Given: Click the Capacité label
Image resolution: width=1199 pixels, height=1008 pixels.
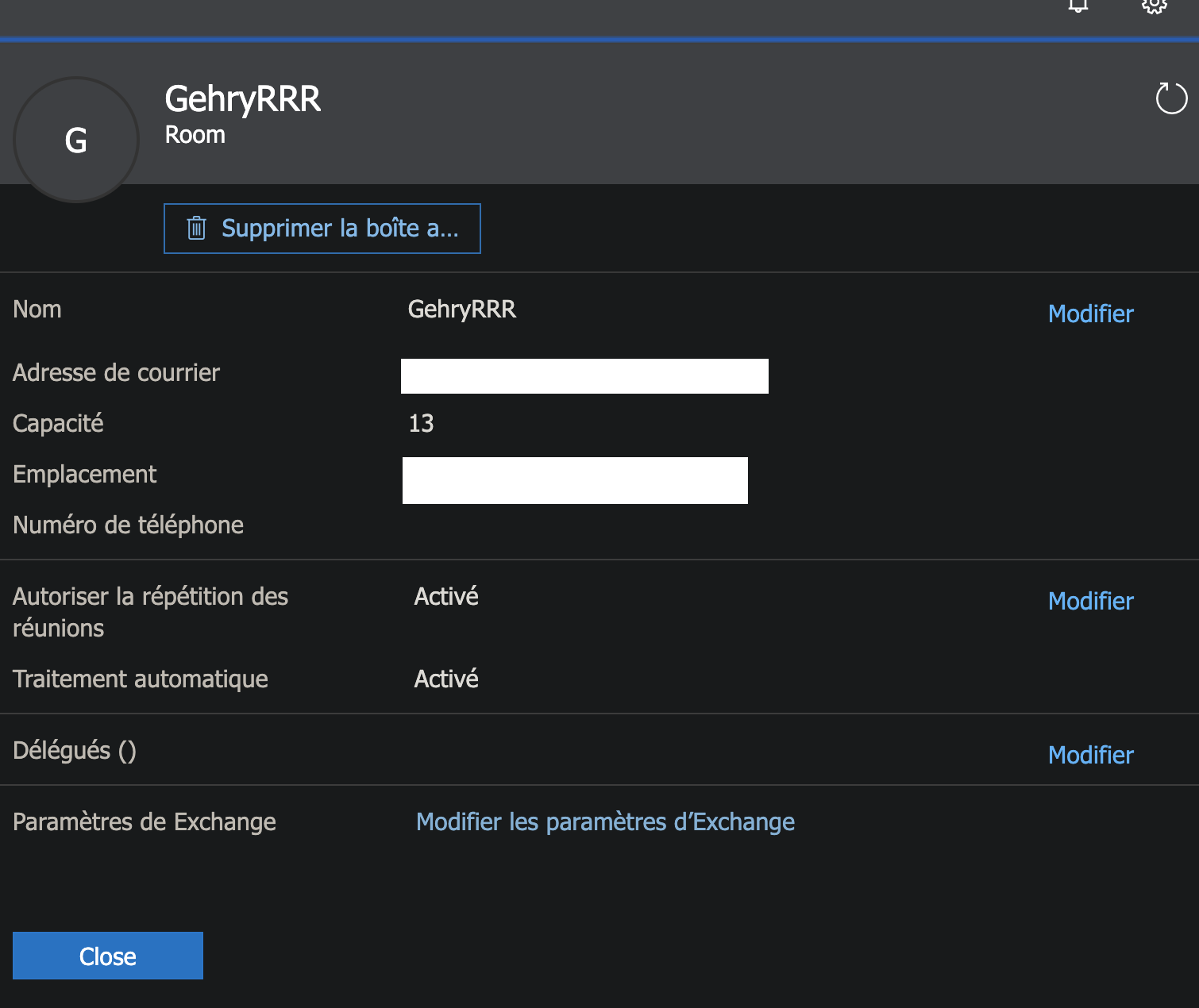Looking at the screenshot, I should click(x=59, y=423).
